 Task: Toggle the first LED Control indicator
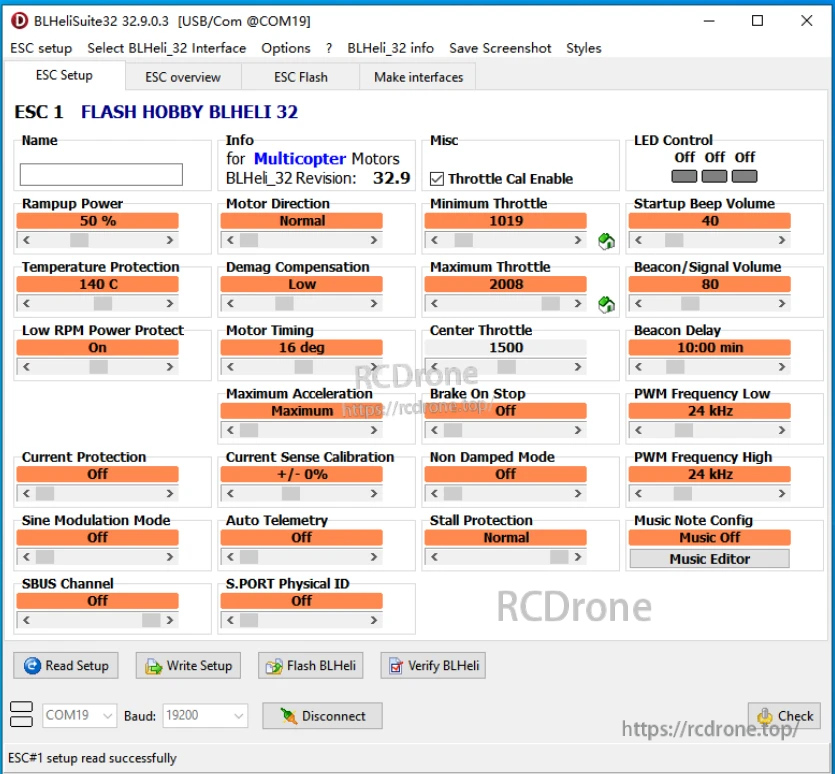point(684,176)
